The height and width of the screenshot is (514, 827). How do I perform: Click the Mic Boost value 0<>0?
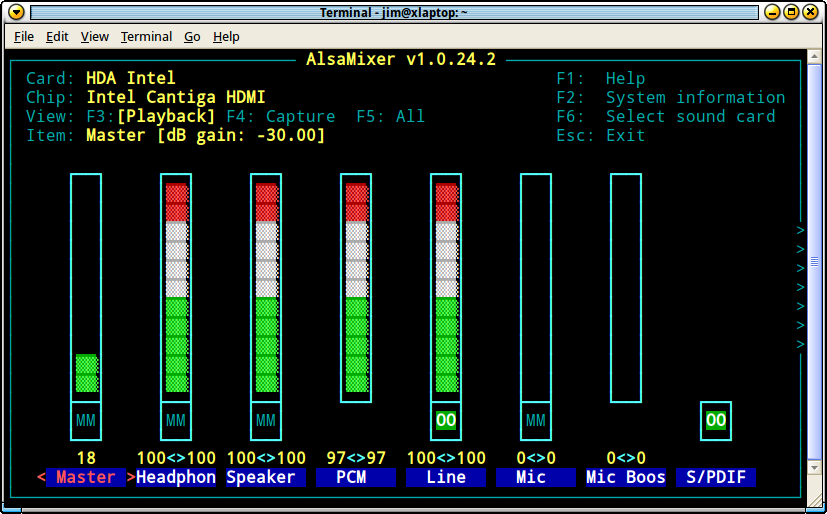pos(626,458)
